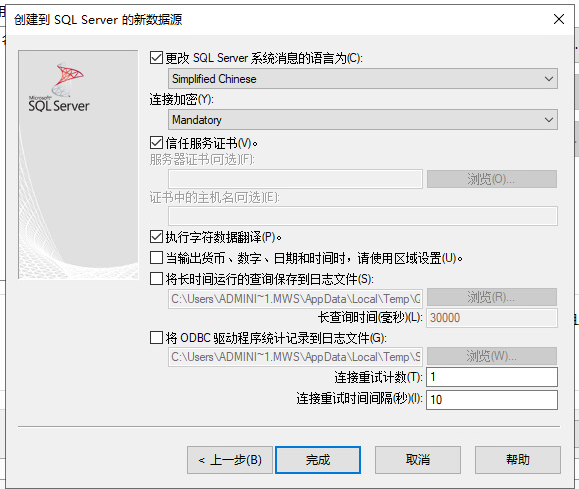Close the SQL Server data source dialog
Viewport: 579px width, 489px height.
(x=559, y=19)
